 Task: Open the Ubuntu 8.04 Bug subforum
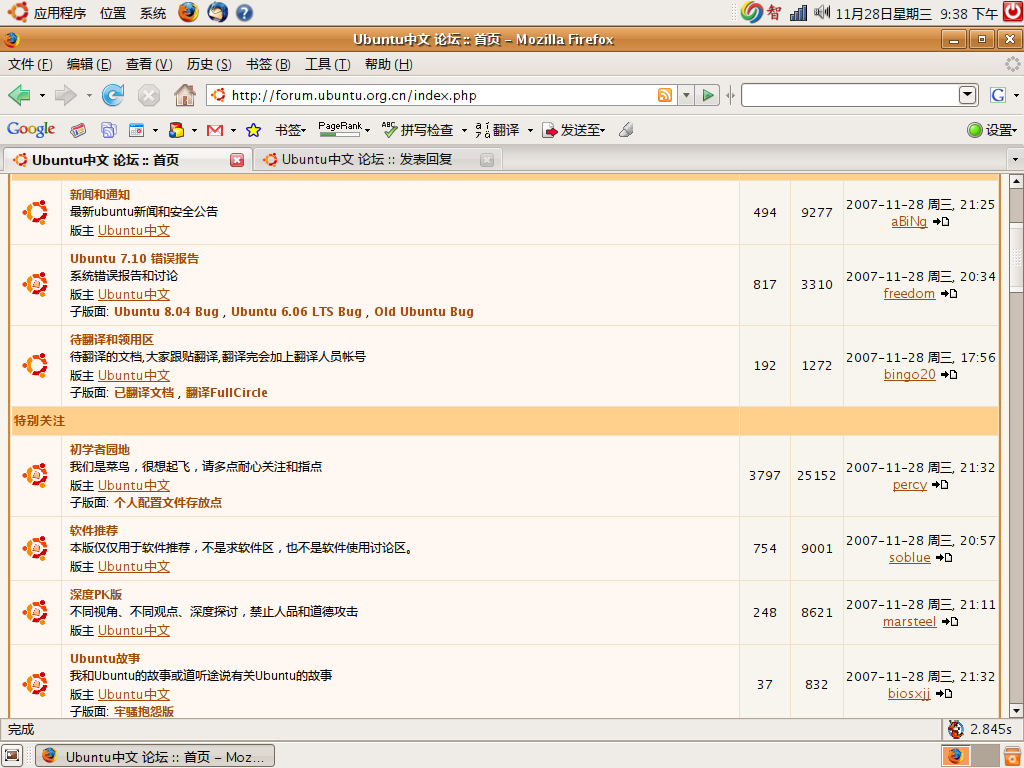(x=167, y=312)
